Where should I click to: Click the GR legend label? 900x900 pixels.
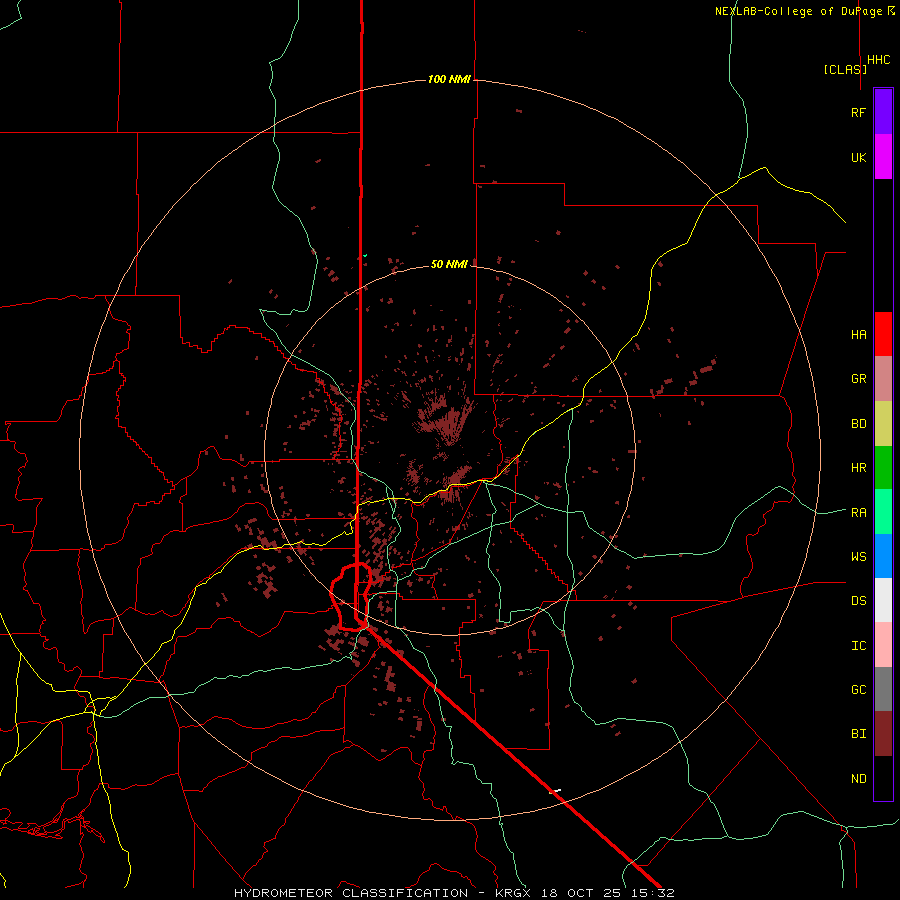(x=858, y=379)
